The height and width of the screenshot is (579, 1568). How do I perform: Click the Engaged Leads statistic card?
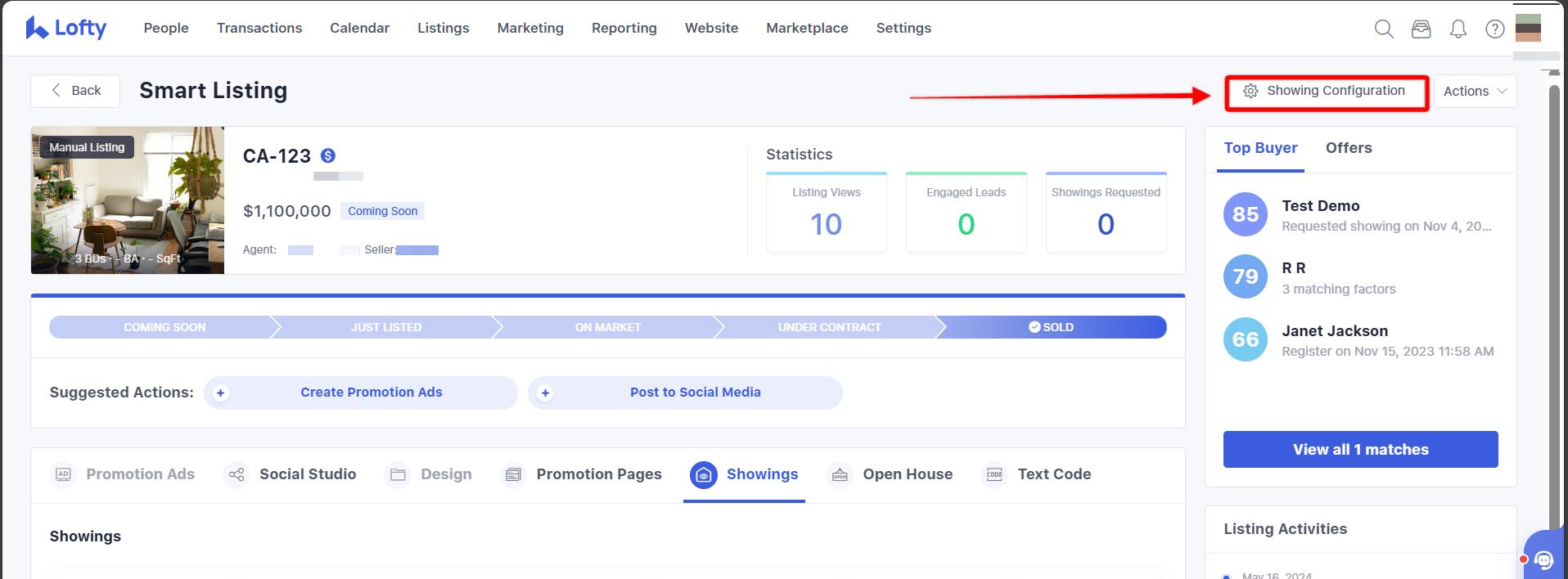tap(966, 213)
